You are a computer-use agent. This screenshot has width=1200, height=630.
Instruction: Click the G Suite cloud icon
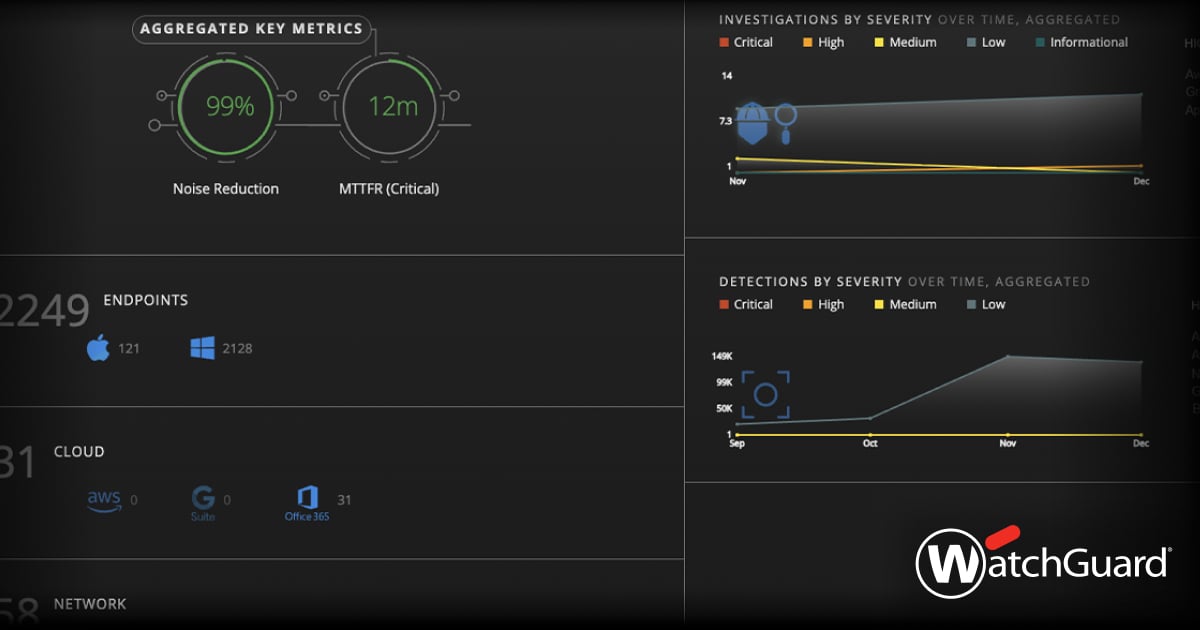(203, 502)
